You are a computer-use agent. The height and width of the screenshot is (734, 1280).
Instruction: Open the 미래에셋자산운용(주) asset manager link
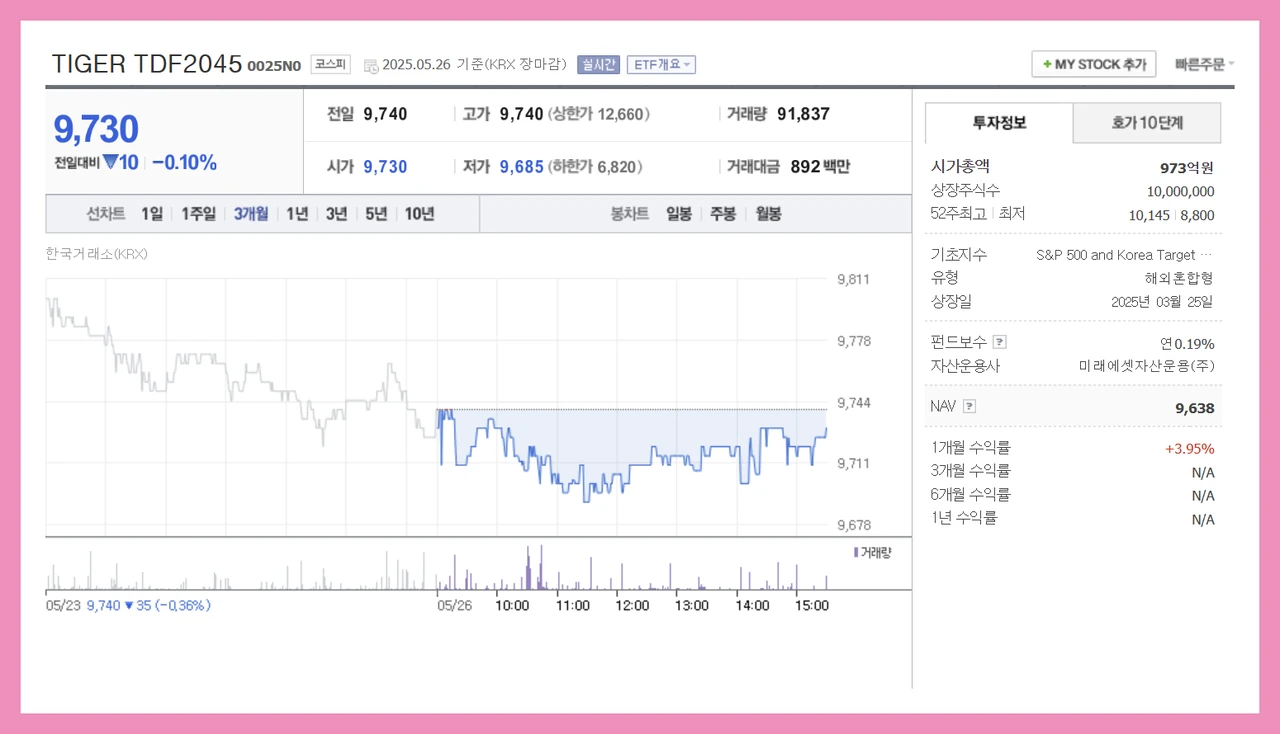point(1147,366)
